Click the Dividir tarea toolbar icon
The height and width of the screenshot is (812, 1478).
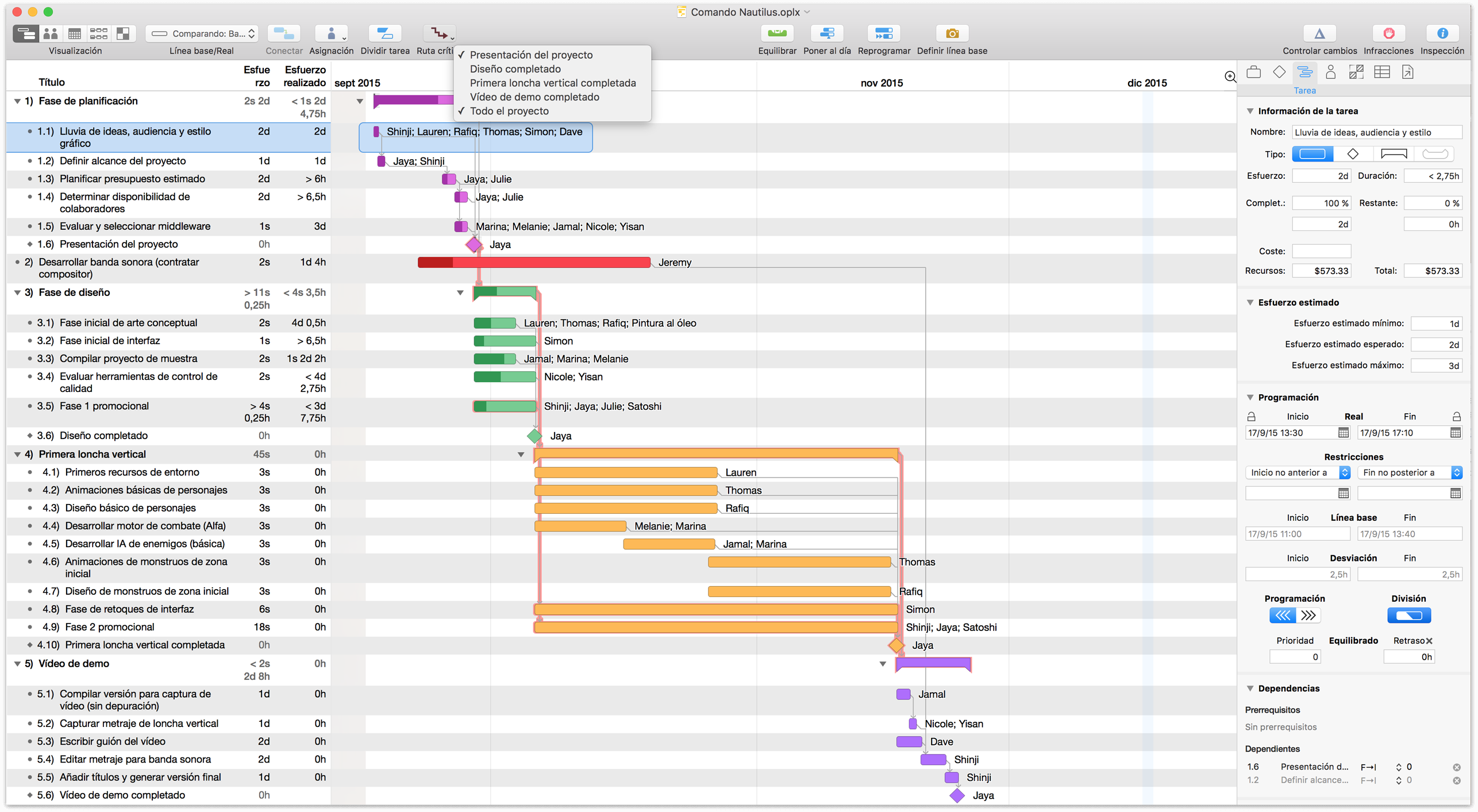click(384, 34)
